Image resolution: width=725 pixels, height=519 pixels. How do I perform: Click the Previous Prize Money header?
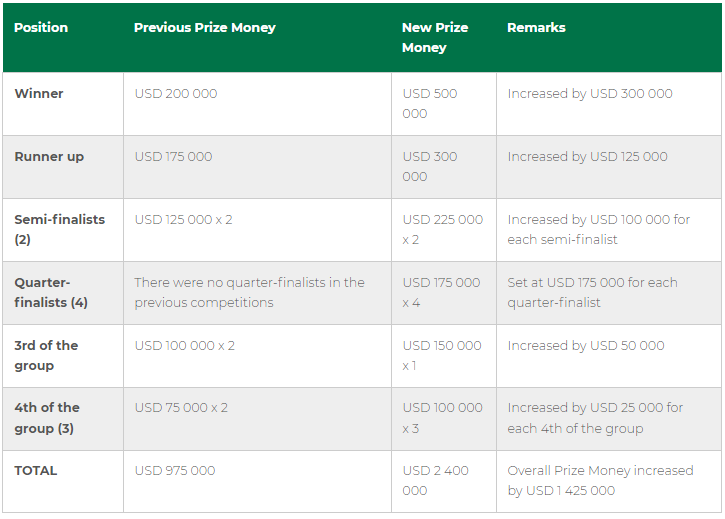click(x=205, y=28)
